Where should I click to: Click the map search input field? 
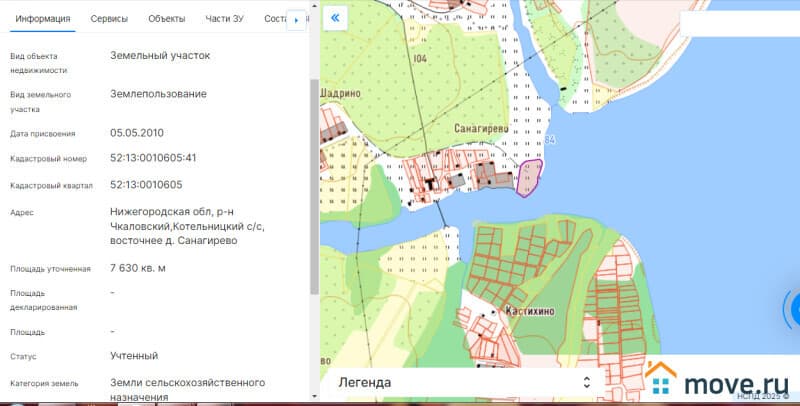(740, 23)
